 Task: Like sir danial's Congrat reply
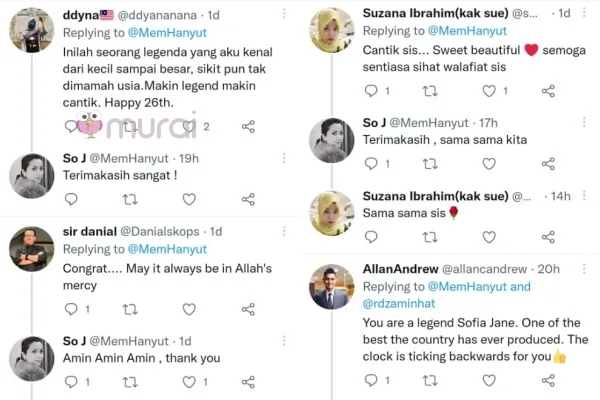[188, 309]
